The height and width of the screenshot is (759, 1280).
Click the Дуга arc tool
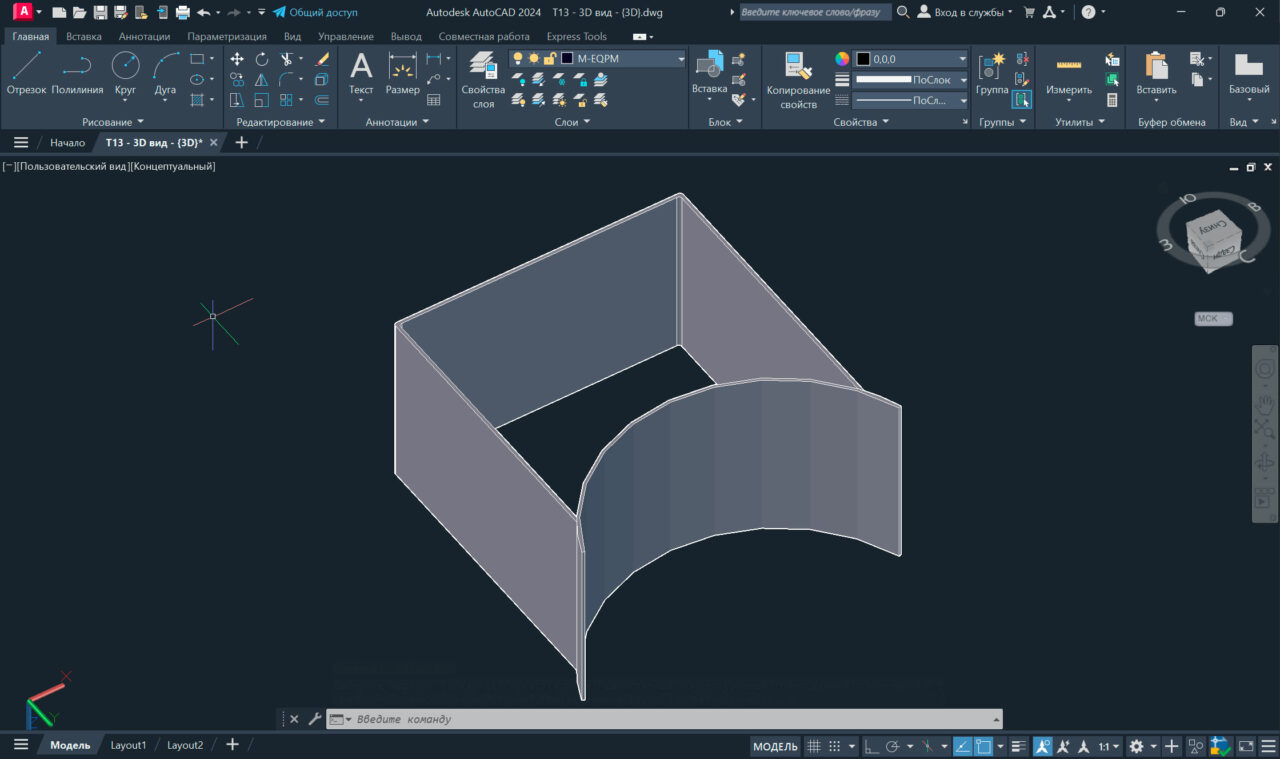pyautogui.click(x=165, y=74)
